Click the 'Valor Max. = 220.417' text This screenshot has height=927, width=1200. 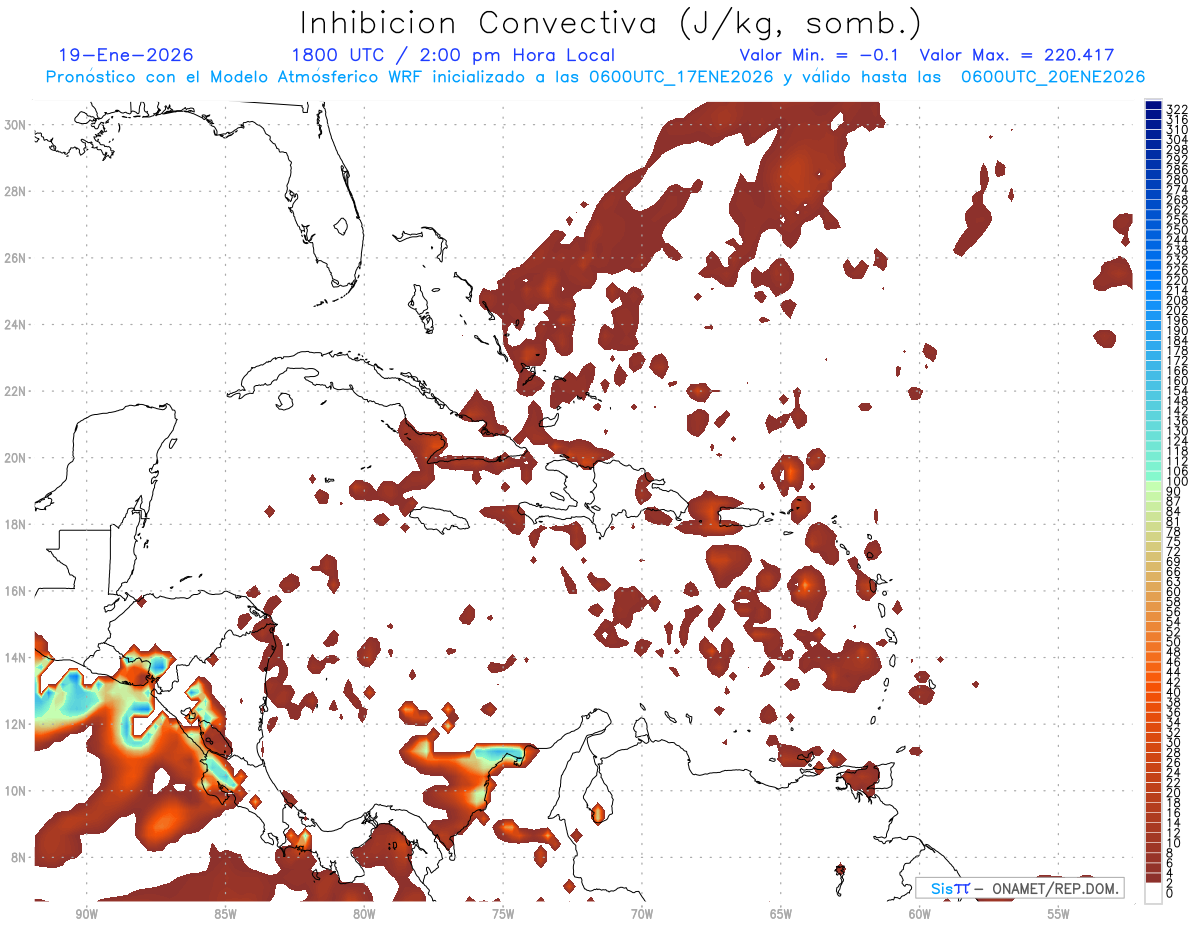click(x=1017, y=55)
